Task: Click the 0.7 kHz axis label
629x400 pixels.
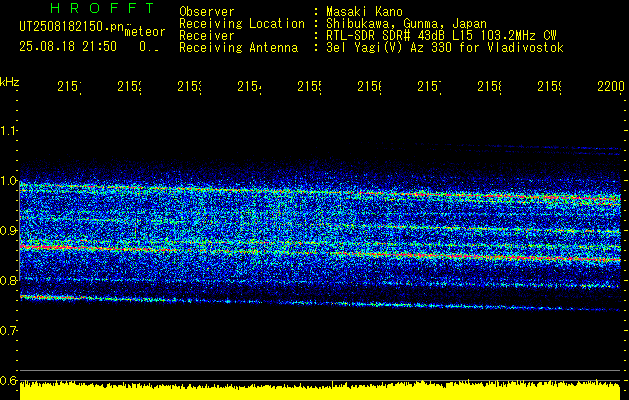Action: pyautogui.click(x=9, y=331)
